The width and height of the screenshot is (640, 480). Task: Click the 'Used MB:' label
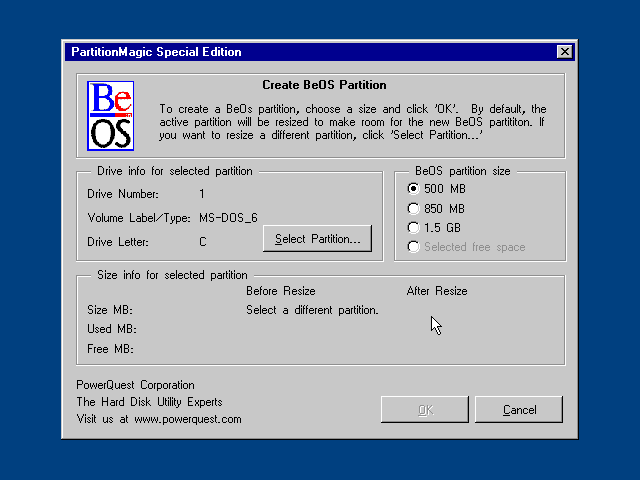tap(112, 329)
